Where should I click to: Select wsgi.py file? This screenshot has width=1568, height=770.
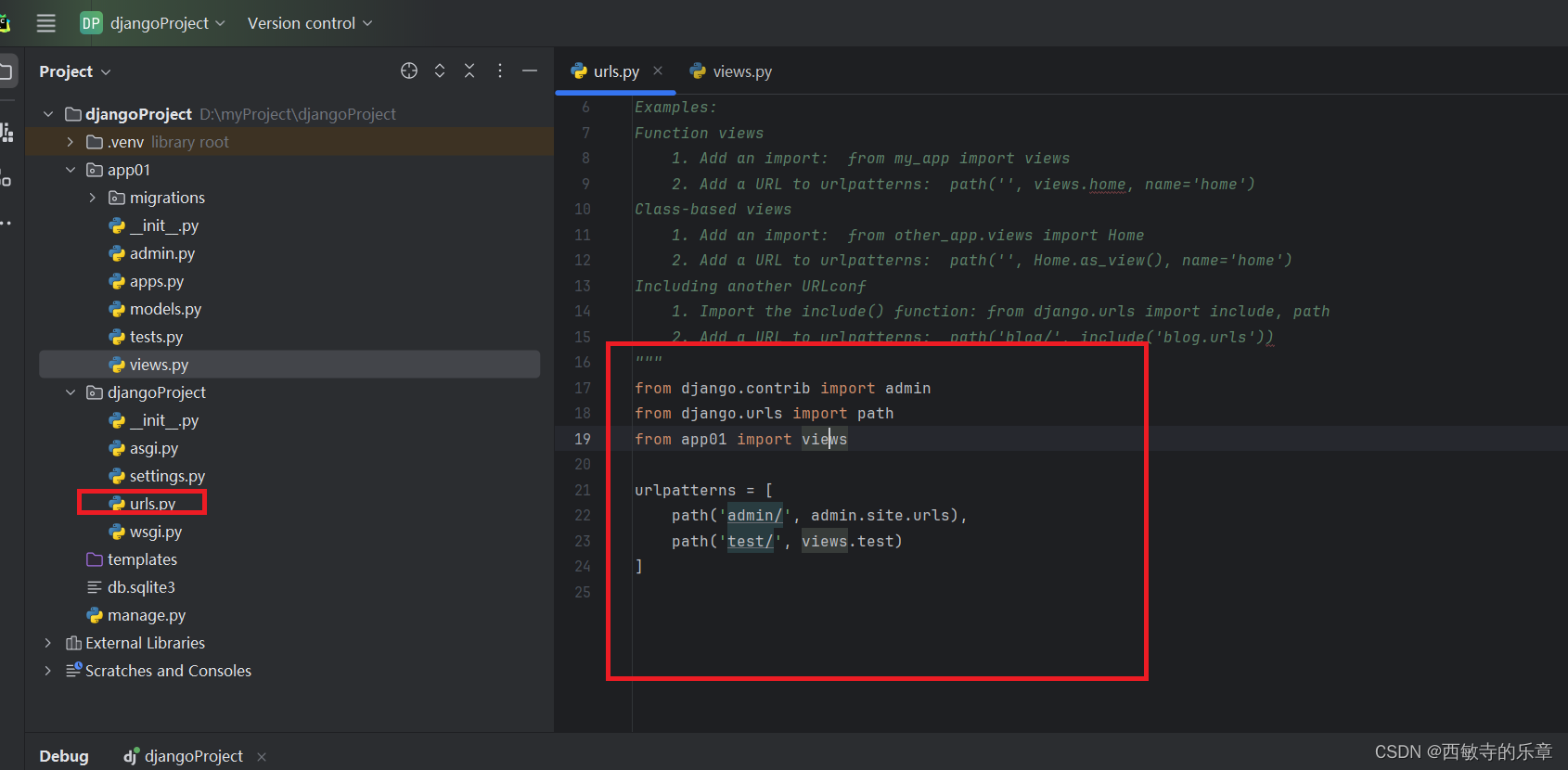click(x=155, y=532)
